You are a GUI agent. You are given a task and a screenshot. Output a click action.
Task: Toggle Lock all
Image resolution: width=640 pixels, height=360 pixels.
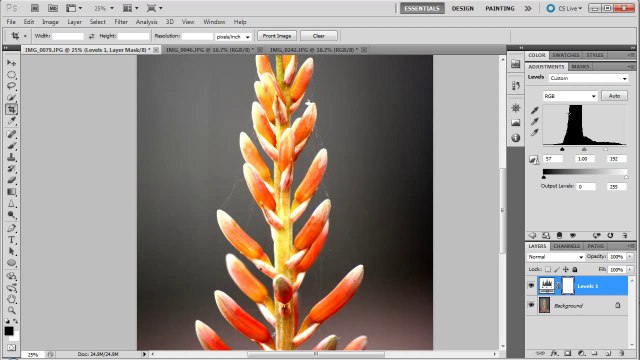click(575, 269)
